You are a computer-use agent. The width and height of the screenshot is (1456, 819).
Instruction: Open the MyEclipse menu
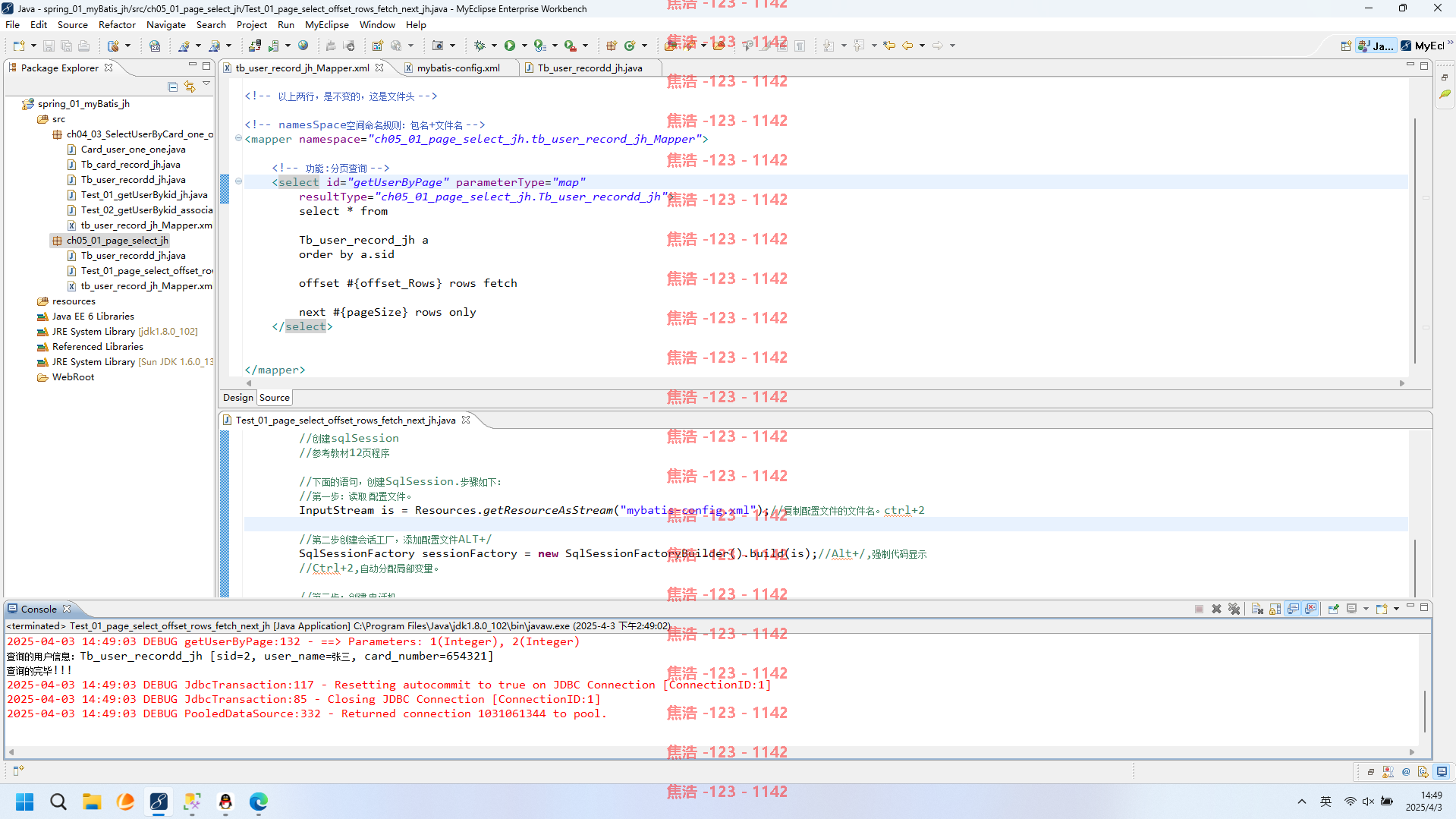[x=327, y=24]
